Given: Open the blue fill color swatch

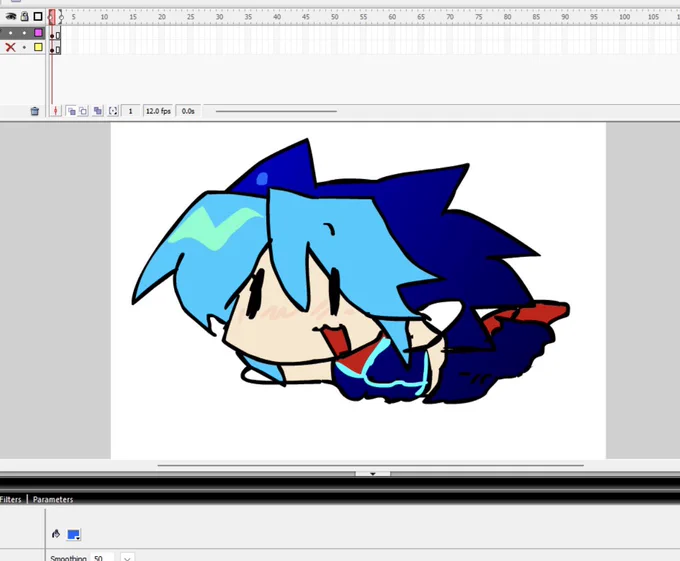Looking at the screenshot, I should (x=73, y=535).
